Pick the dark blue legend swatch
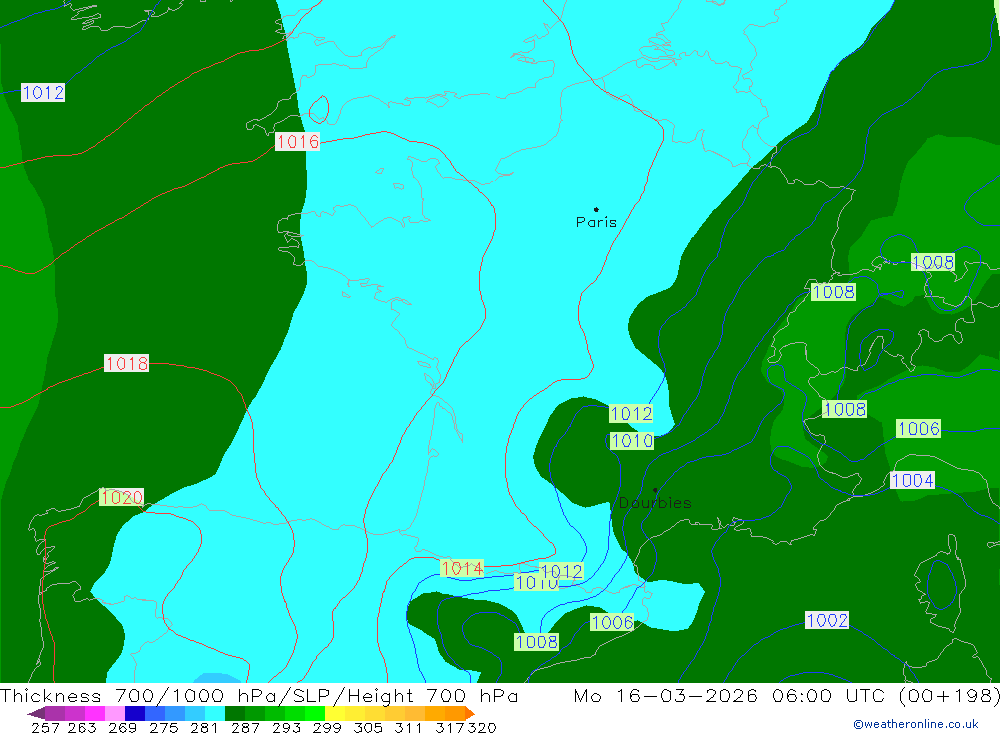The height and width of the screenshot is (733, 1000). [135, 713]
